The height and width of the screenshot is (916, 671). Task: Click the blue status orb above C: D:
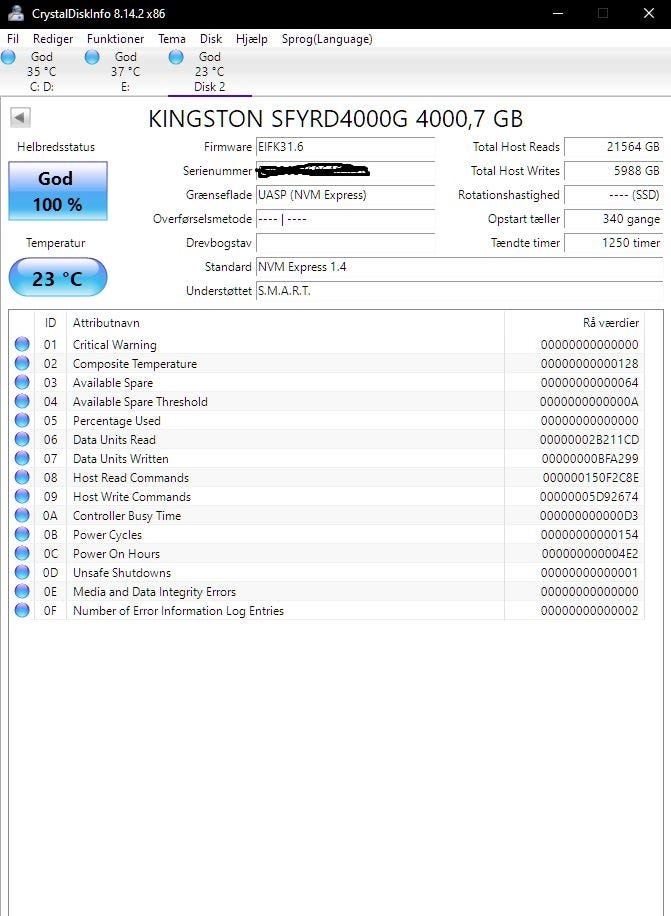[x=8, y=57]
